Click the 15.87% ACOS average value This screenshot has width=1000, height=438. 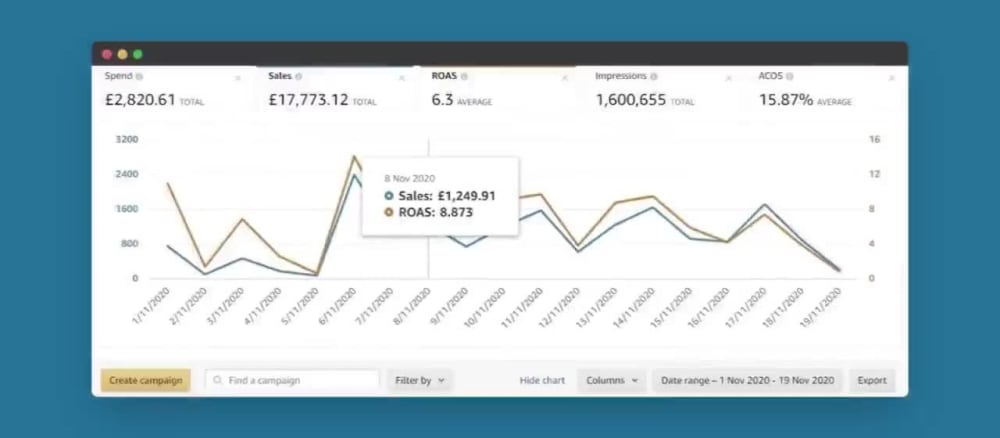coord(786,100)
